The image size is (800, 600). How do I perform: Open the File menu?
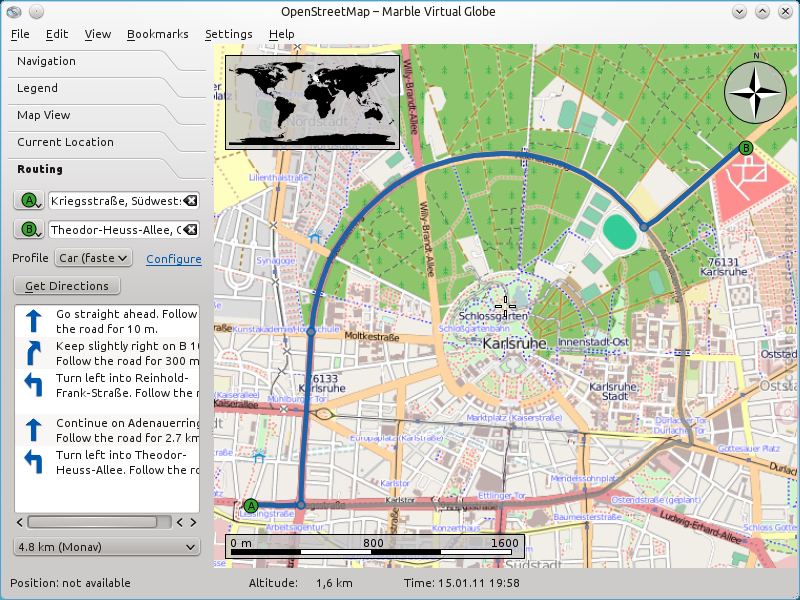[x=20, y=34]
